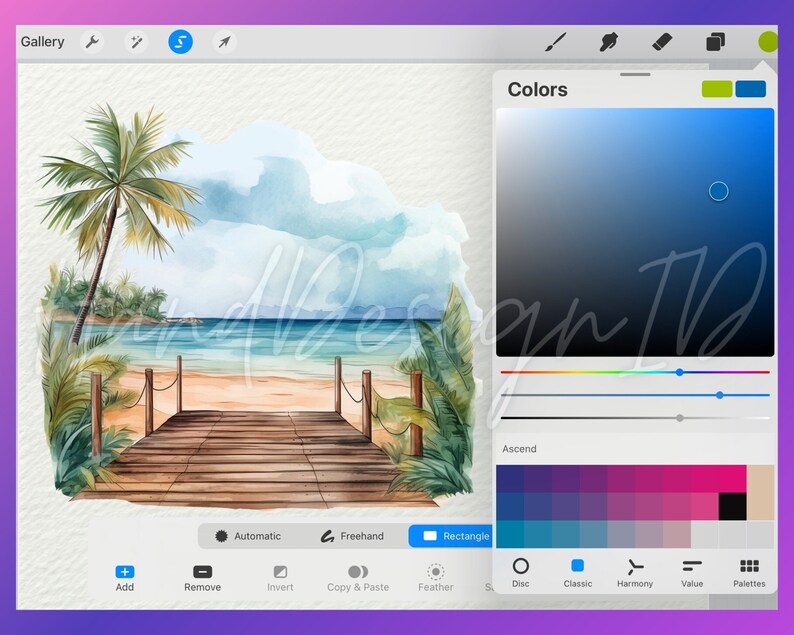Viewport: 794px width, 635px height.
Task: Switch to the Palettes tab
Action: [749, 573]
